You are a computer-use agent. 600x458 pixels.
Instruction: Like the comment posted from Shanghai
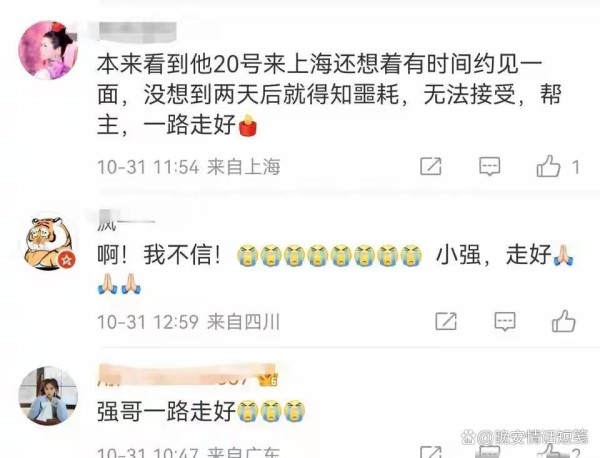[548, 166]
